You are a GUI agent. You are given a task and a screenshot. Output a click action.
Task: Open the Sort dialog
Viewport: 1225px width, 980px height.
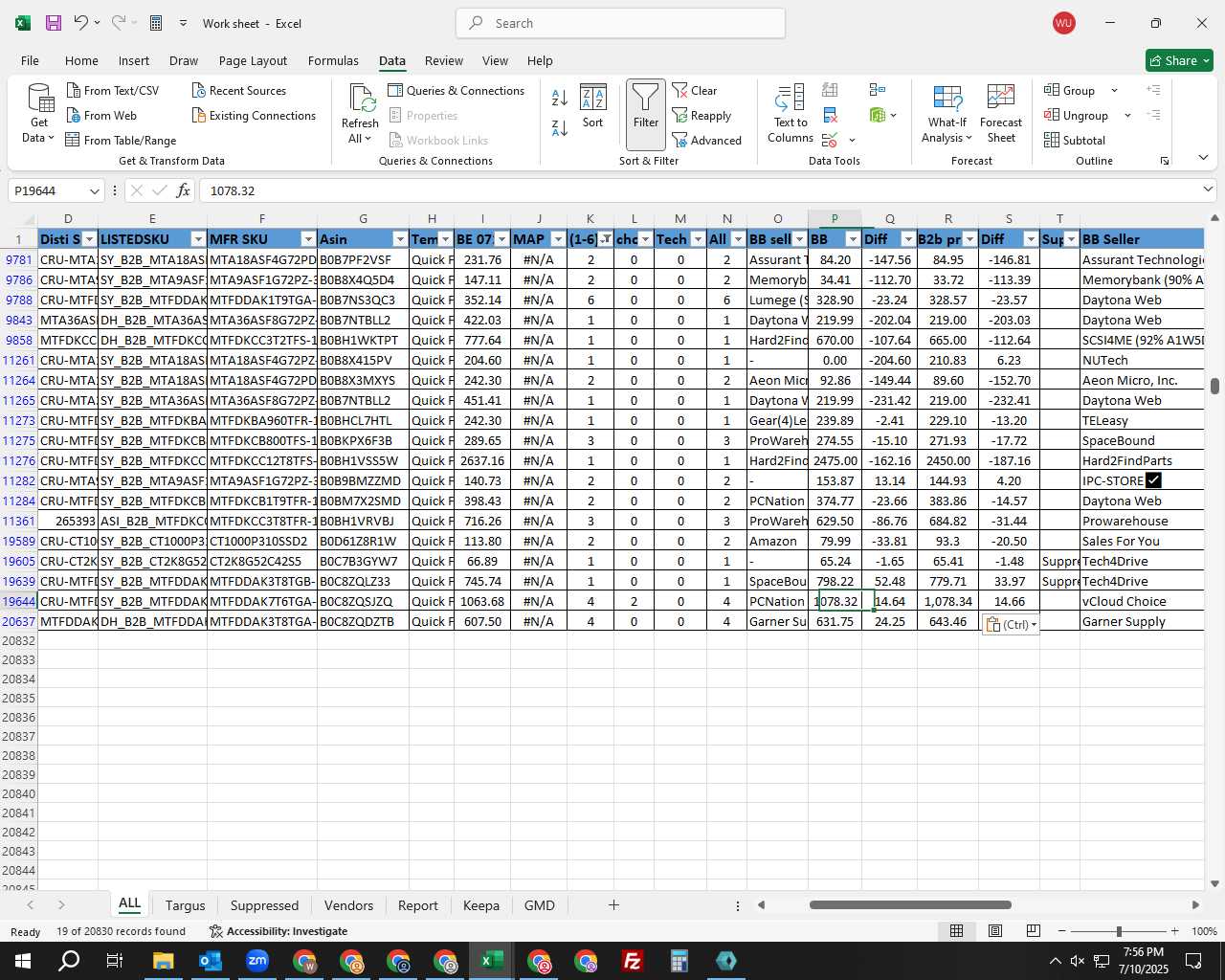[593, 107]
